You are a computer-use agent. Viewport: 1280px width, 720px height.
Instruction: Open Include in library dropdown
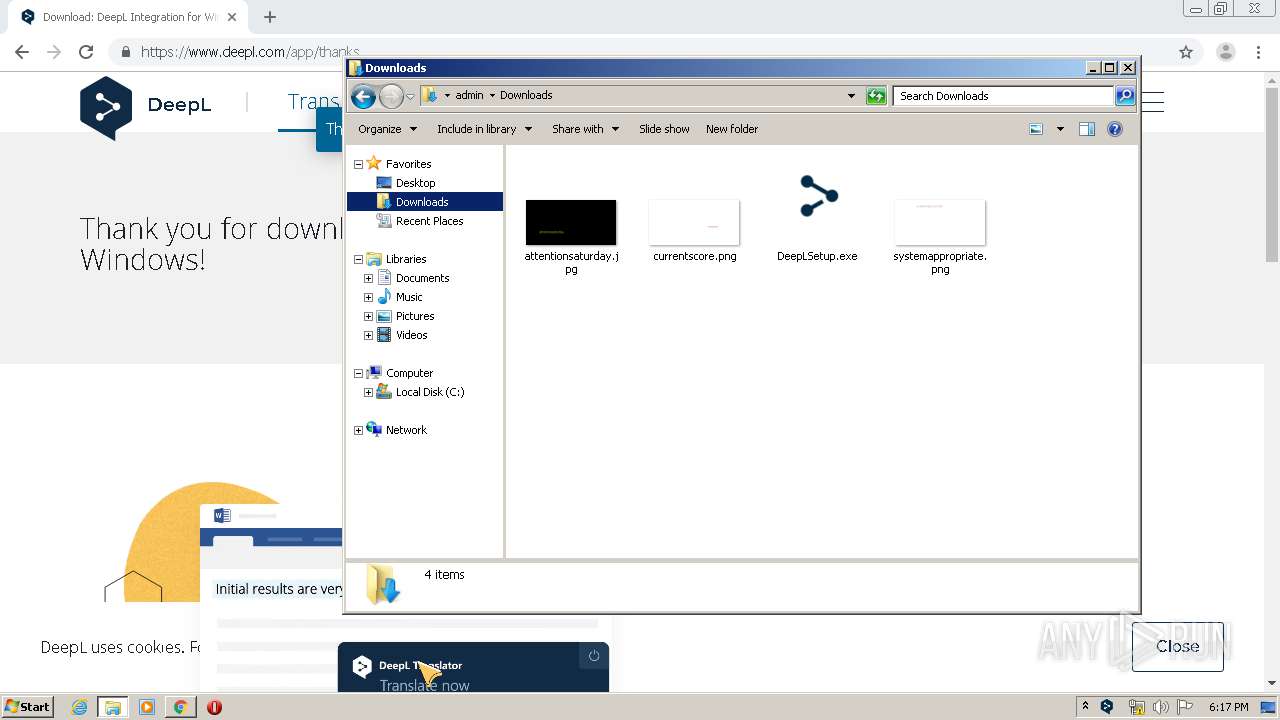(x=484, y=129)
